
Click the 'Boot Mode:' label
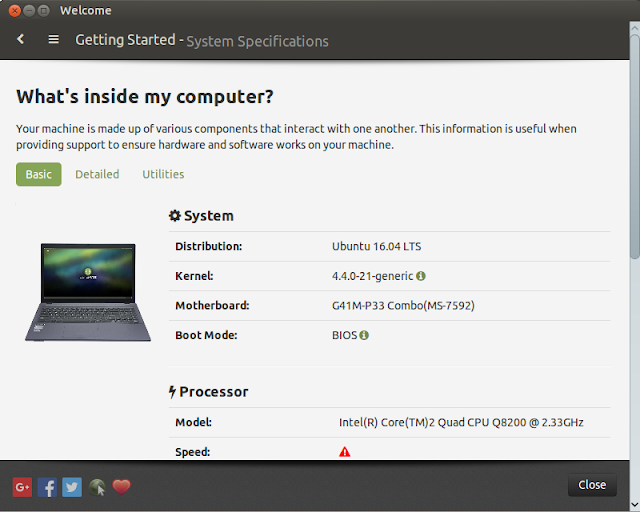click(x=206, y=335)
